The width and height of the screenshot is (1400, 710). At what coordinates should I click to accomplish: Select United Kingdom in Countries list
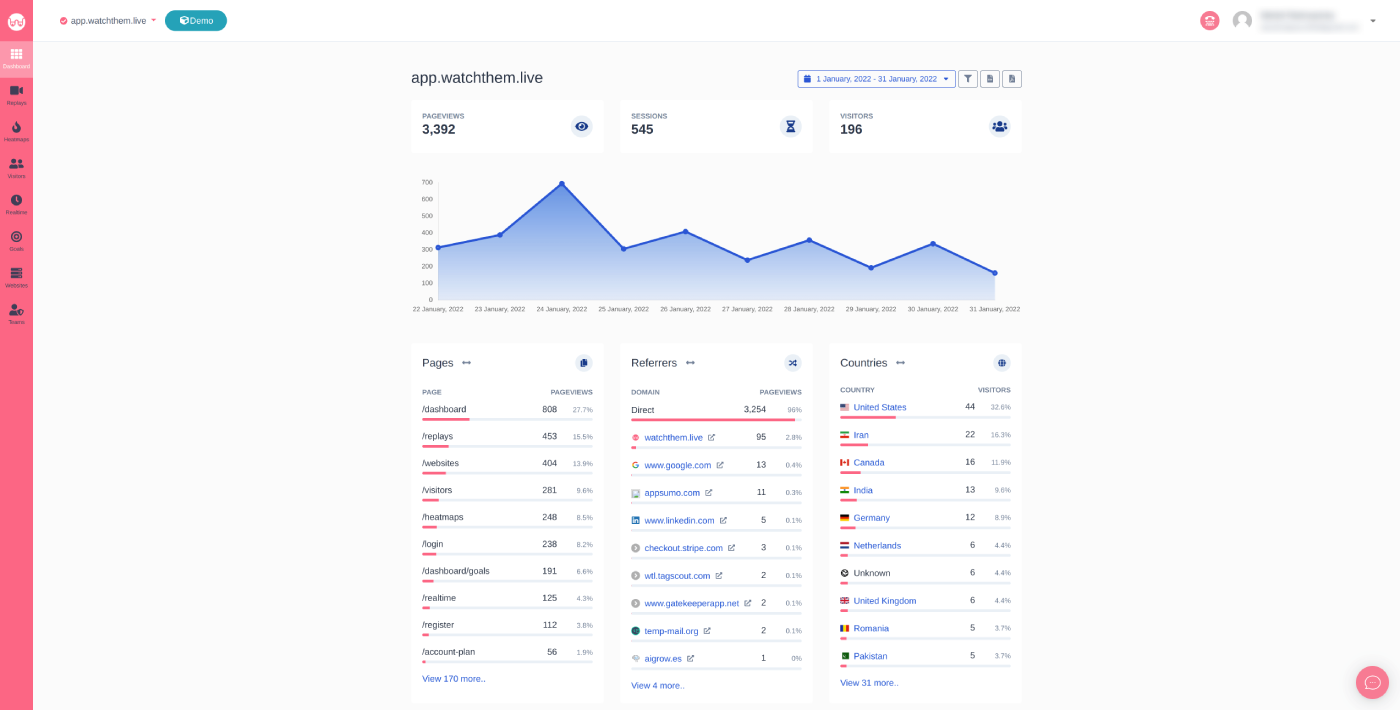pos(885,601)
